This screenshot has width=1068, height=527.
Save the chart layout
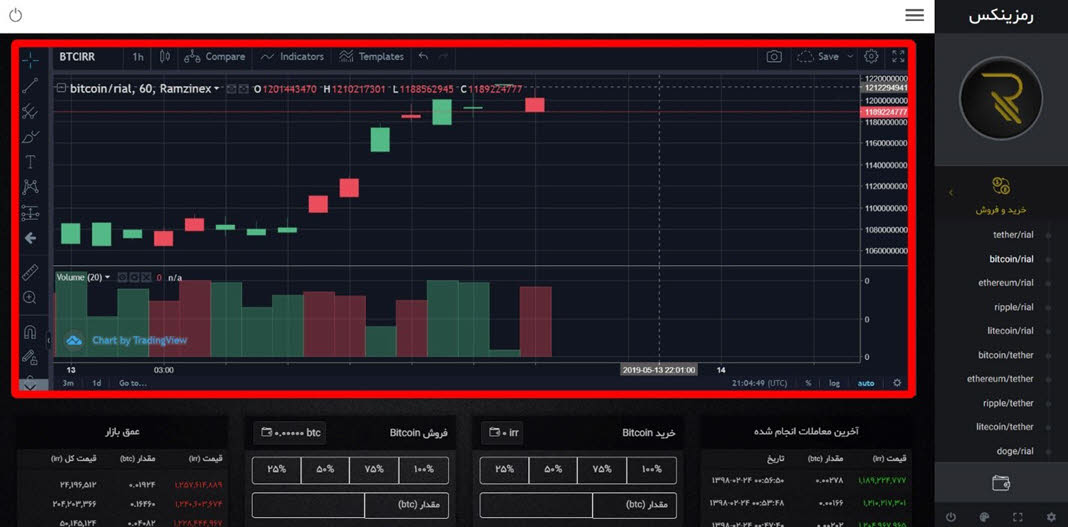pyautogui.click(x=818, y=57)
